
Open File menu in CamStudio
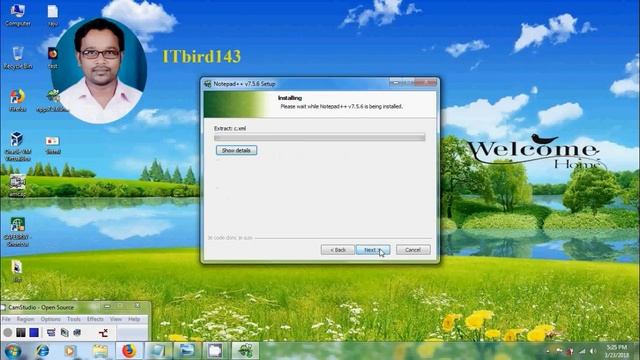tap(6, 319)
